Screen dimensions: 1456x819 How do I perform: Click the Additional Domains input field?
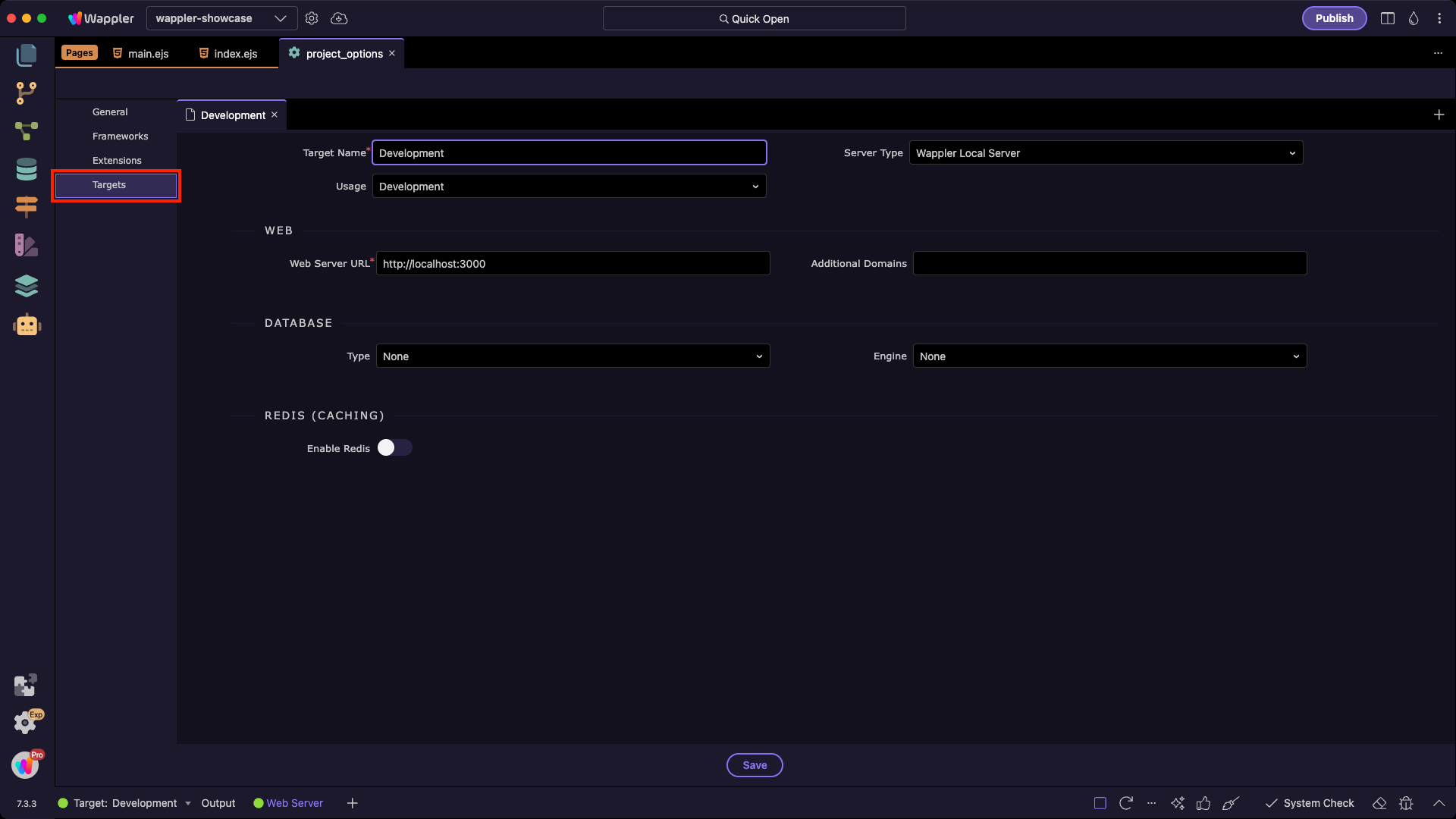coord(1109,264)
